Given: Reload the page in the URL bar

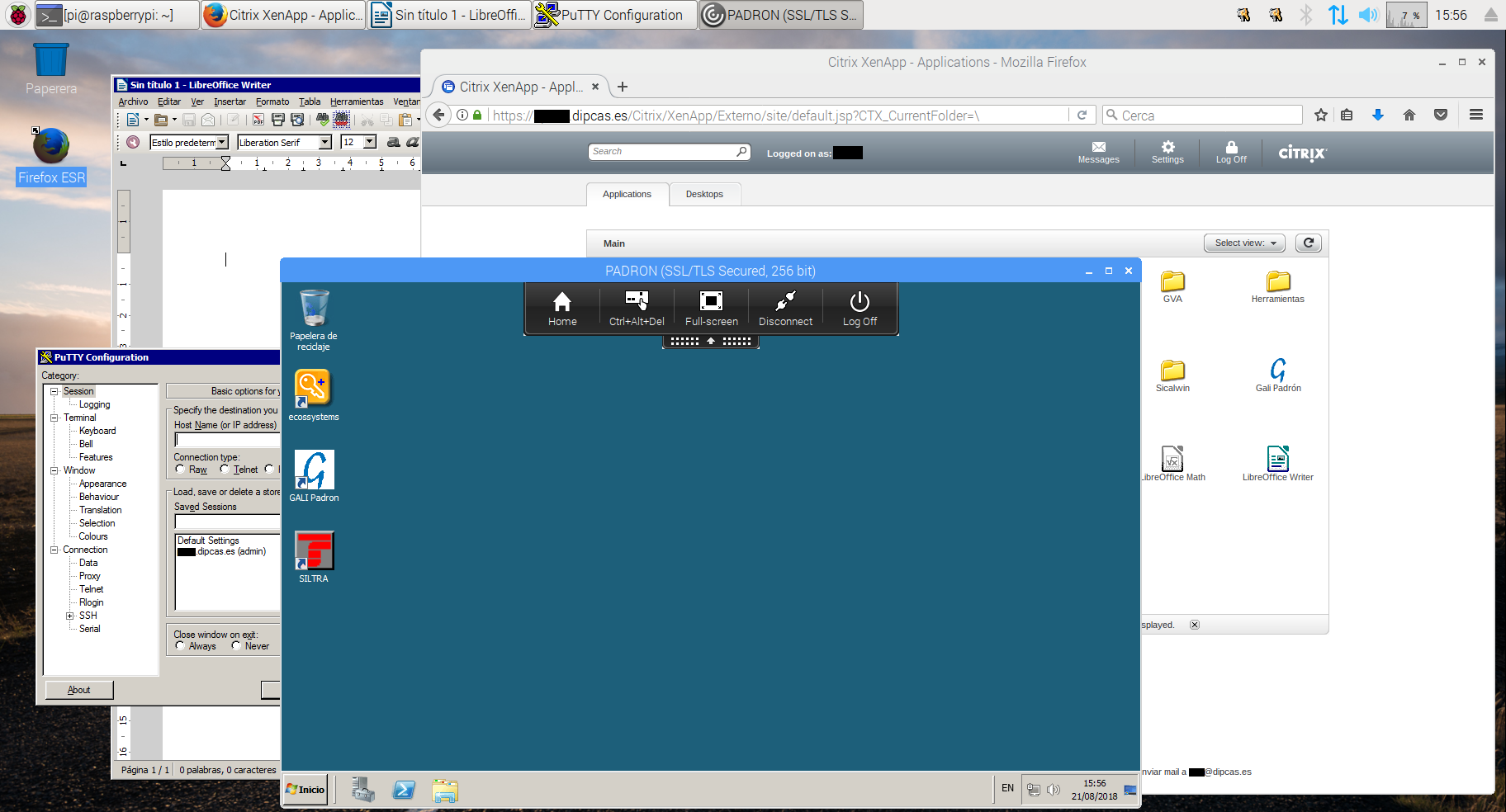Looking at the screenshot, I should (x=1082, y=116).
